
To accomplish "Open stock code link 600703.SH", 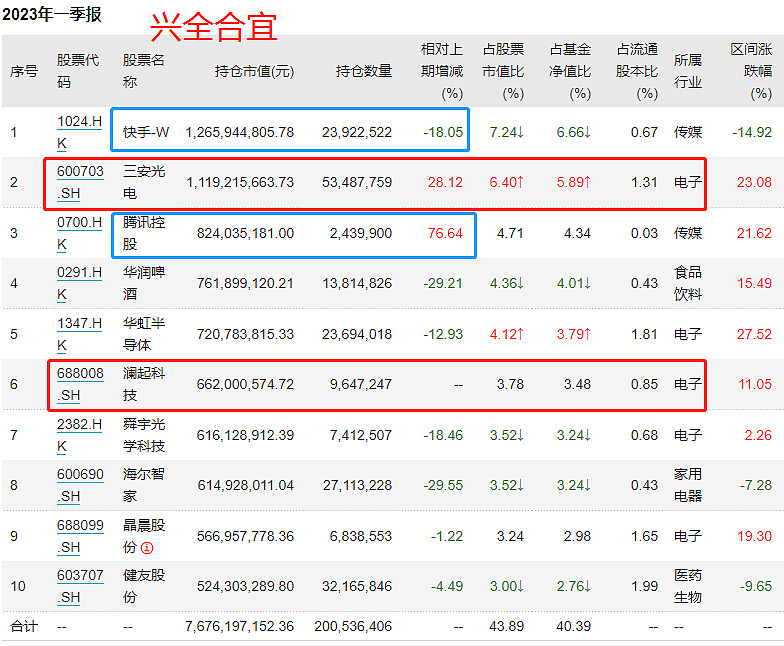I will [x=80, y=182].
